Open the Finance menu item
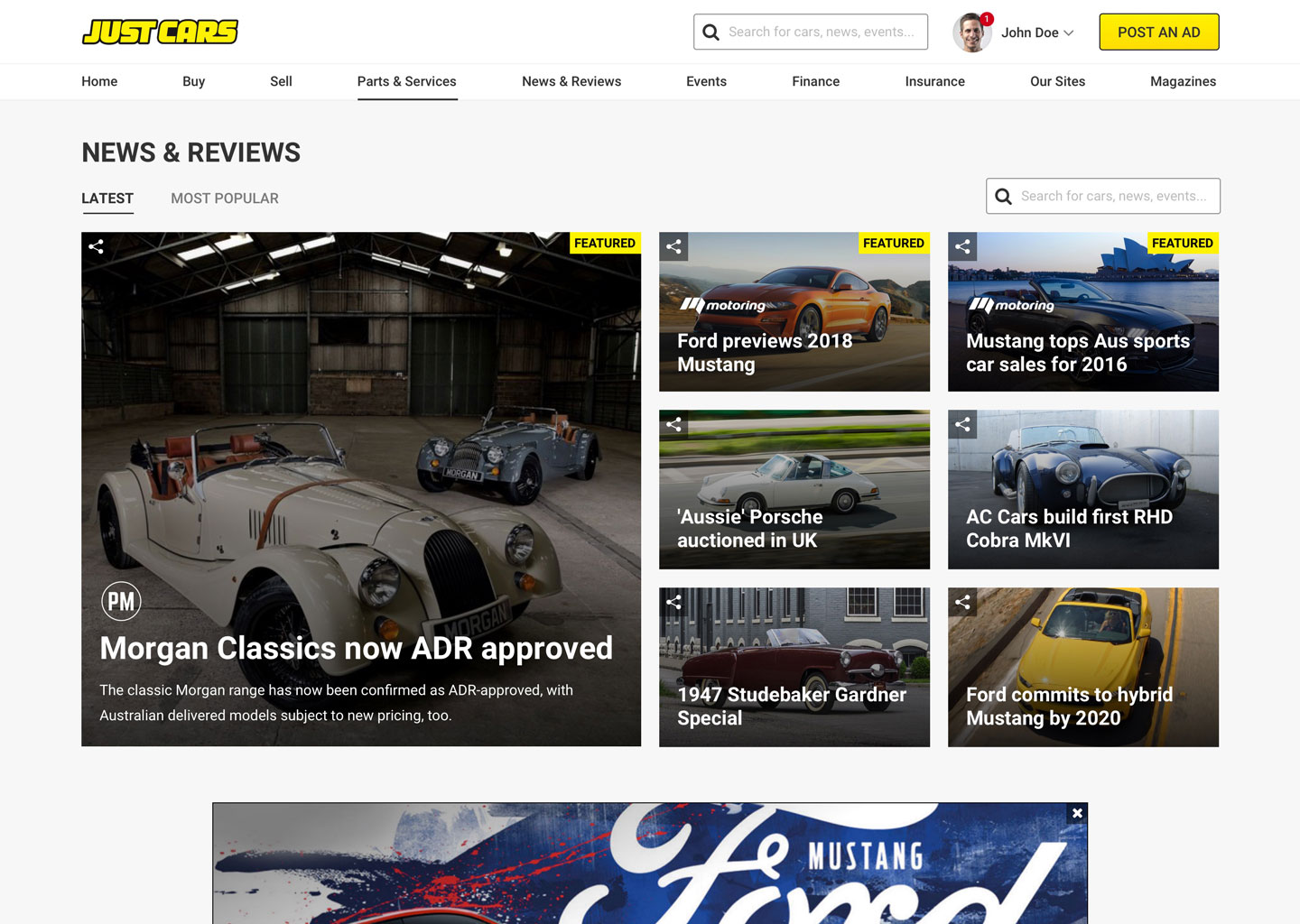 coord(816,81)
